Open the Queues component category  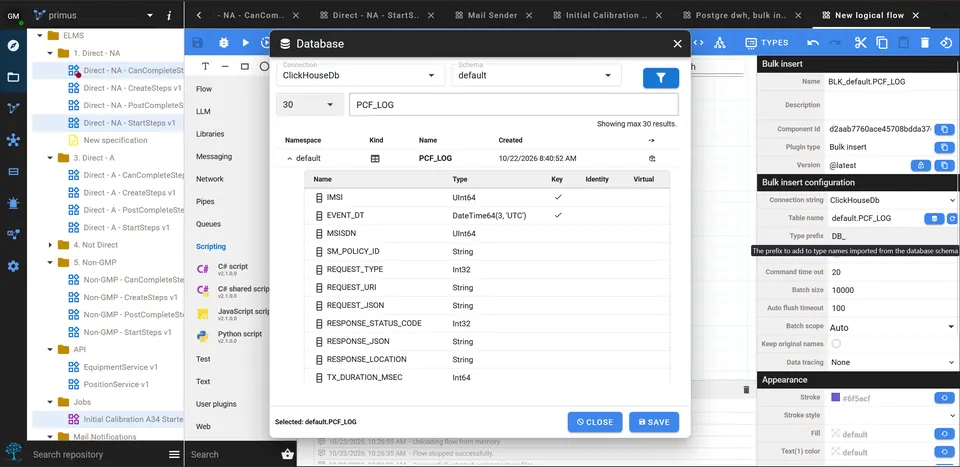(x=208, y=224)
